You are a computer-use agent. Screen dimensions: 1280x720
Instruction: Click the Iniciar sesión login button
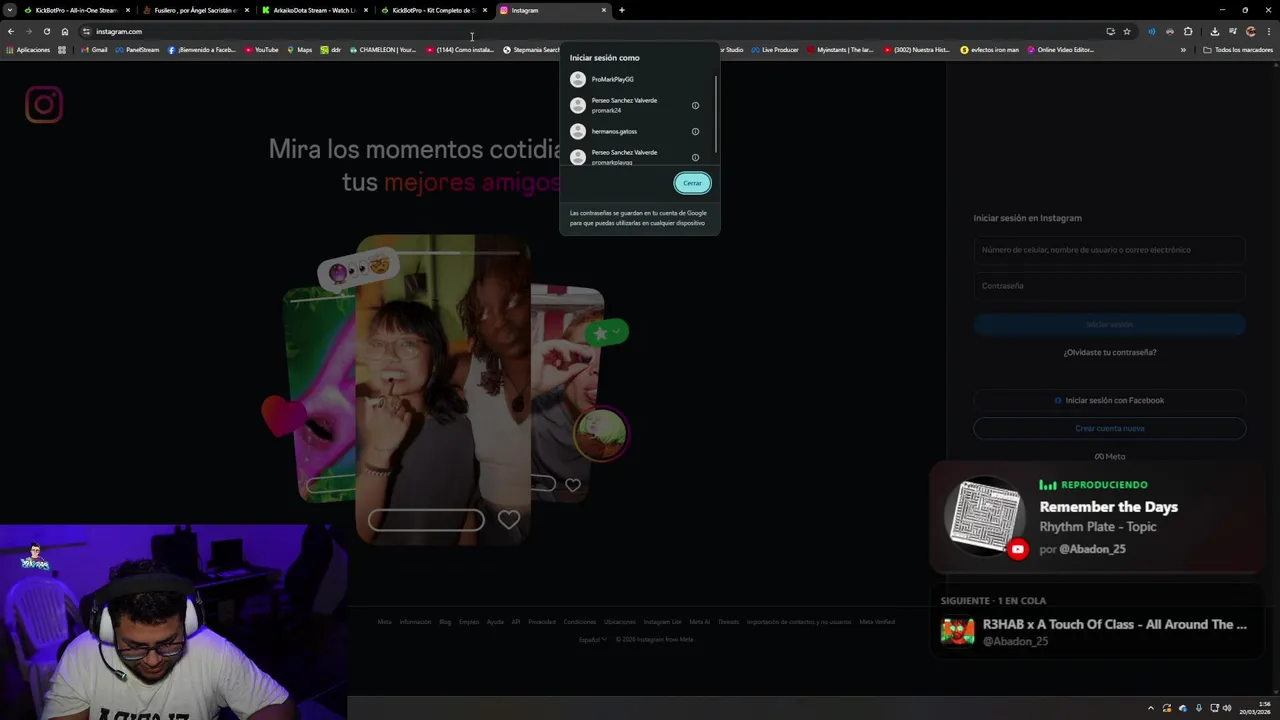1110,324
